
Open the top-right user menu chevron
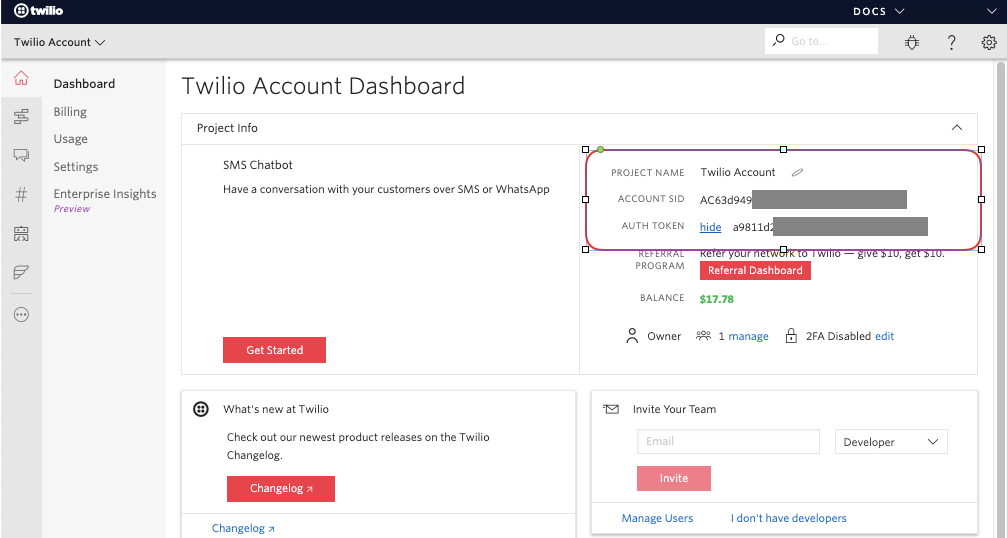992,11
